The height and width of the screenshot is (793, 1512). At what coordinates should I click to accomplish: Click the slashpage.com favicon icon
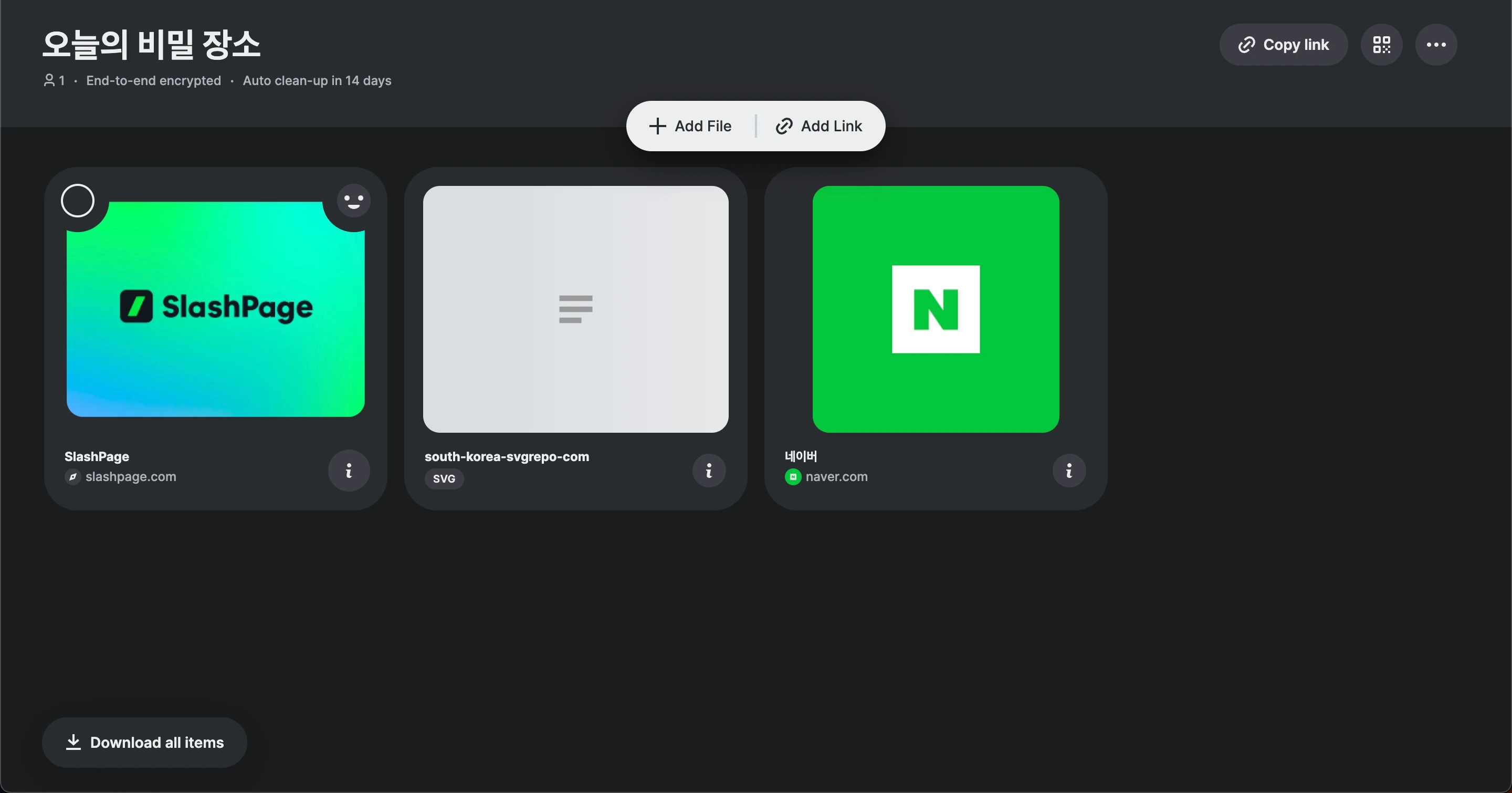click(x=73, y=477)
